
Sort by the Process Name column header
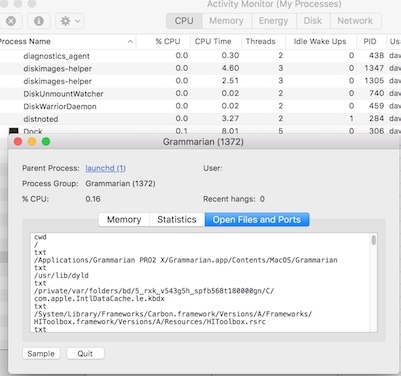pos(67,42)
